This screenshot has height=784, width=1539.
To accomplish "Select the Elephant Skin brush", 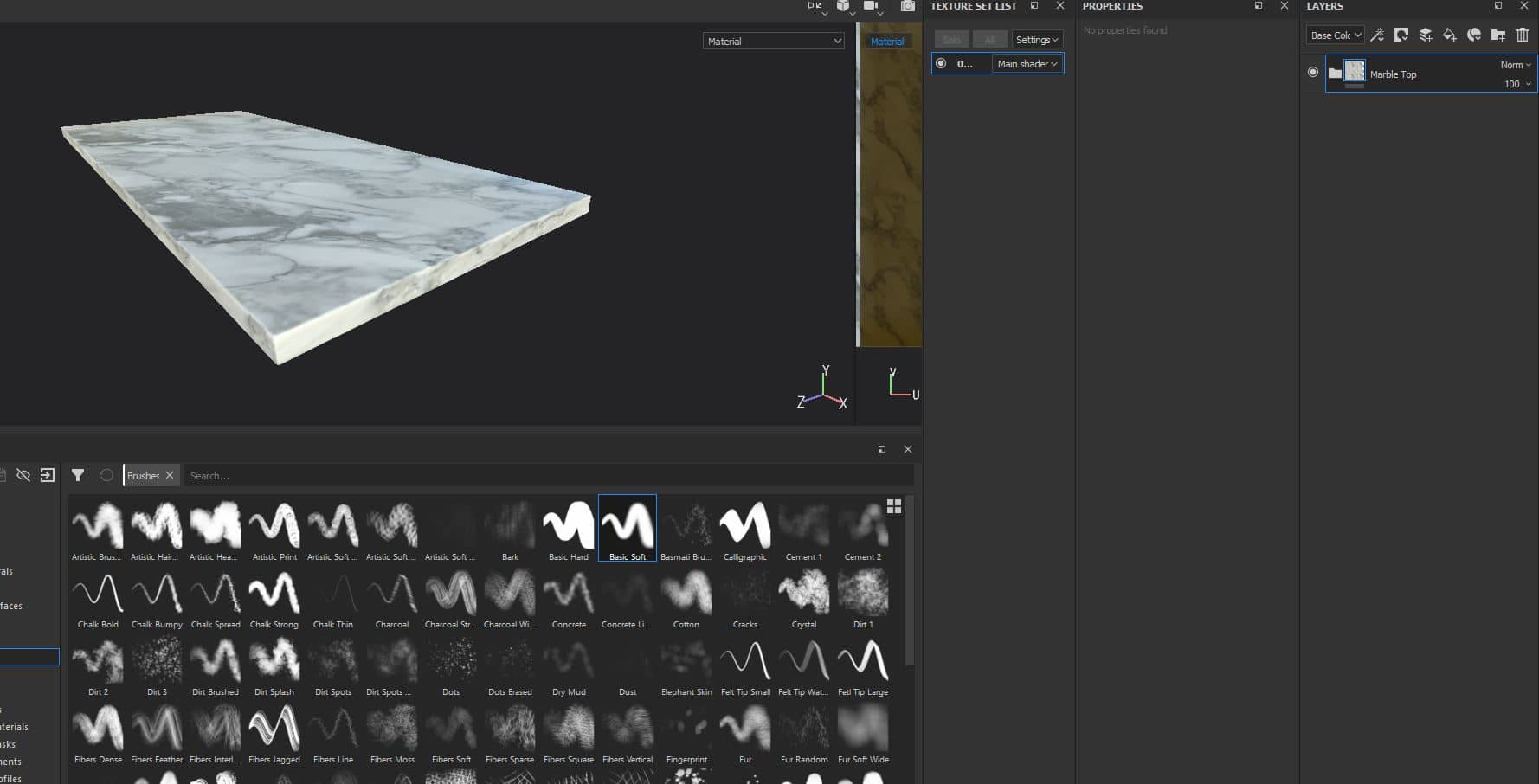I will (686, 665).
